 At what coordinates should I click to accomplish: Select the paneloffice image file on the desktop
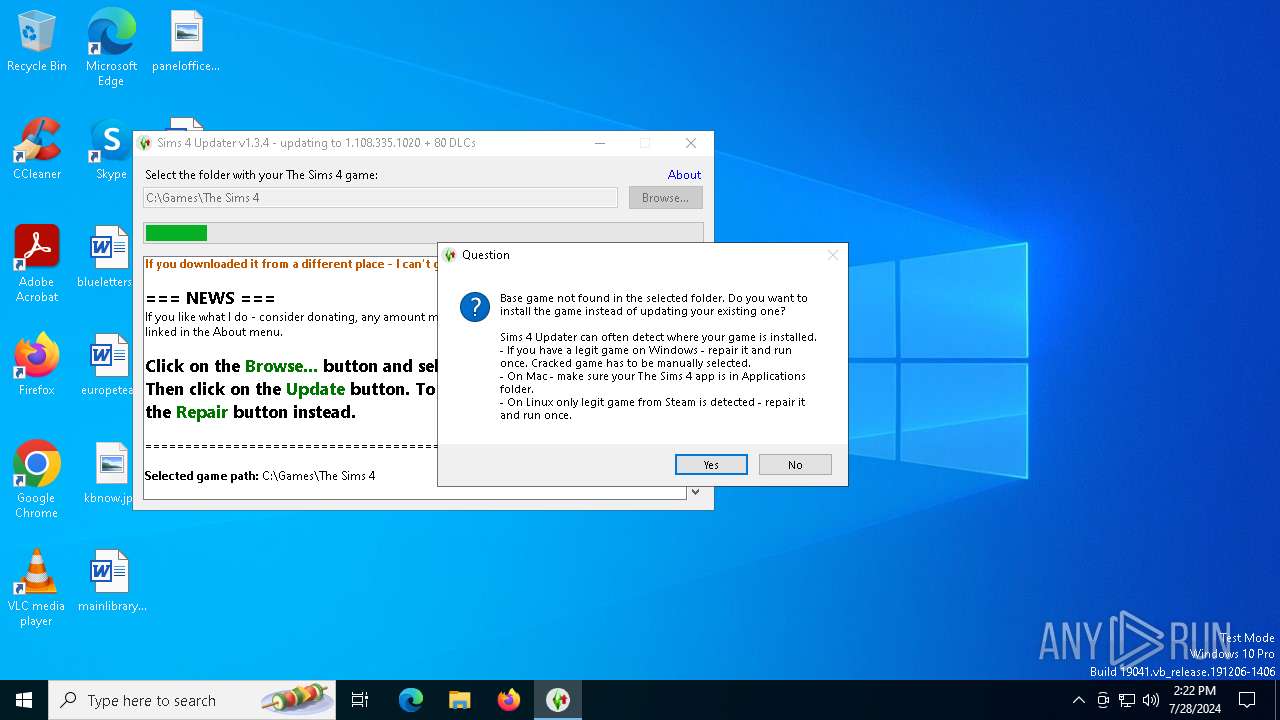(x=186, y=42)
